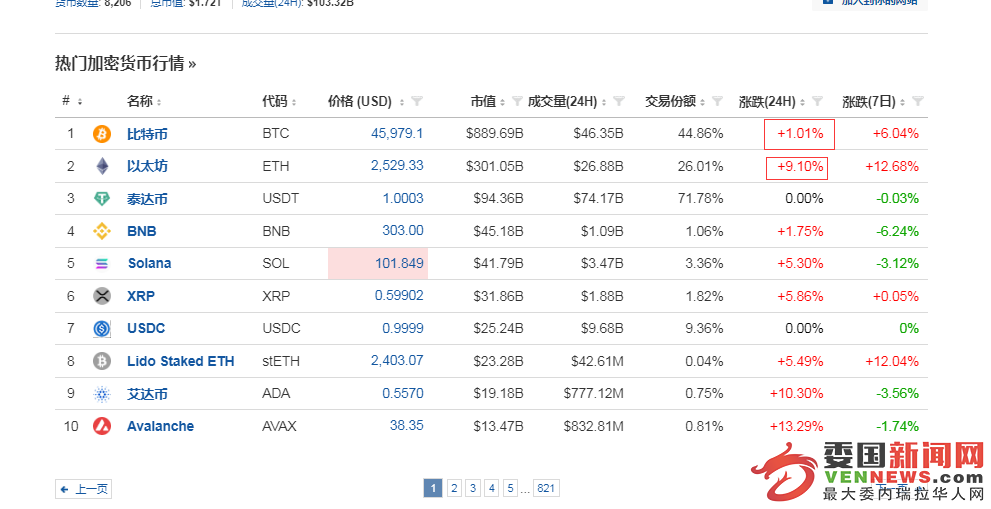Click the XRP logo icon

point(102,296)
